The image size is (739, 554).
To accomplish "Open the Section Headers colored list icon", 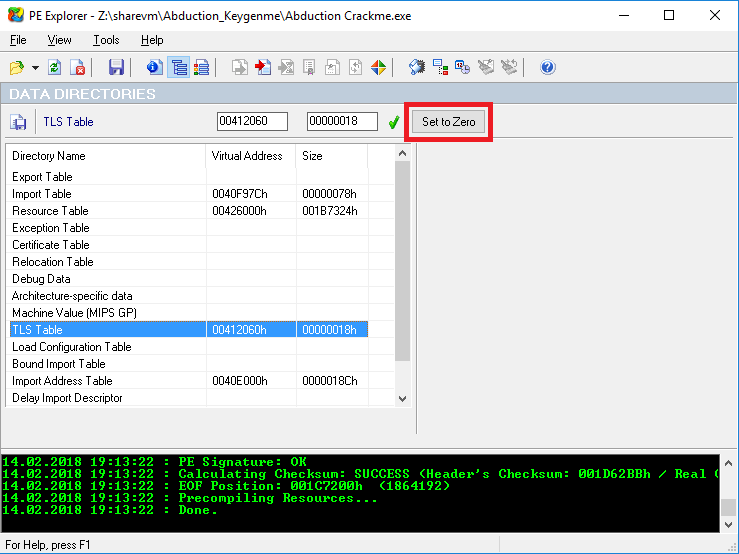I will [202, 67].
